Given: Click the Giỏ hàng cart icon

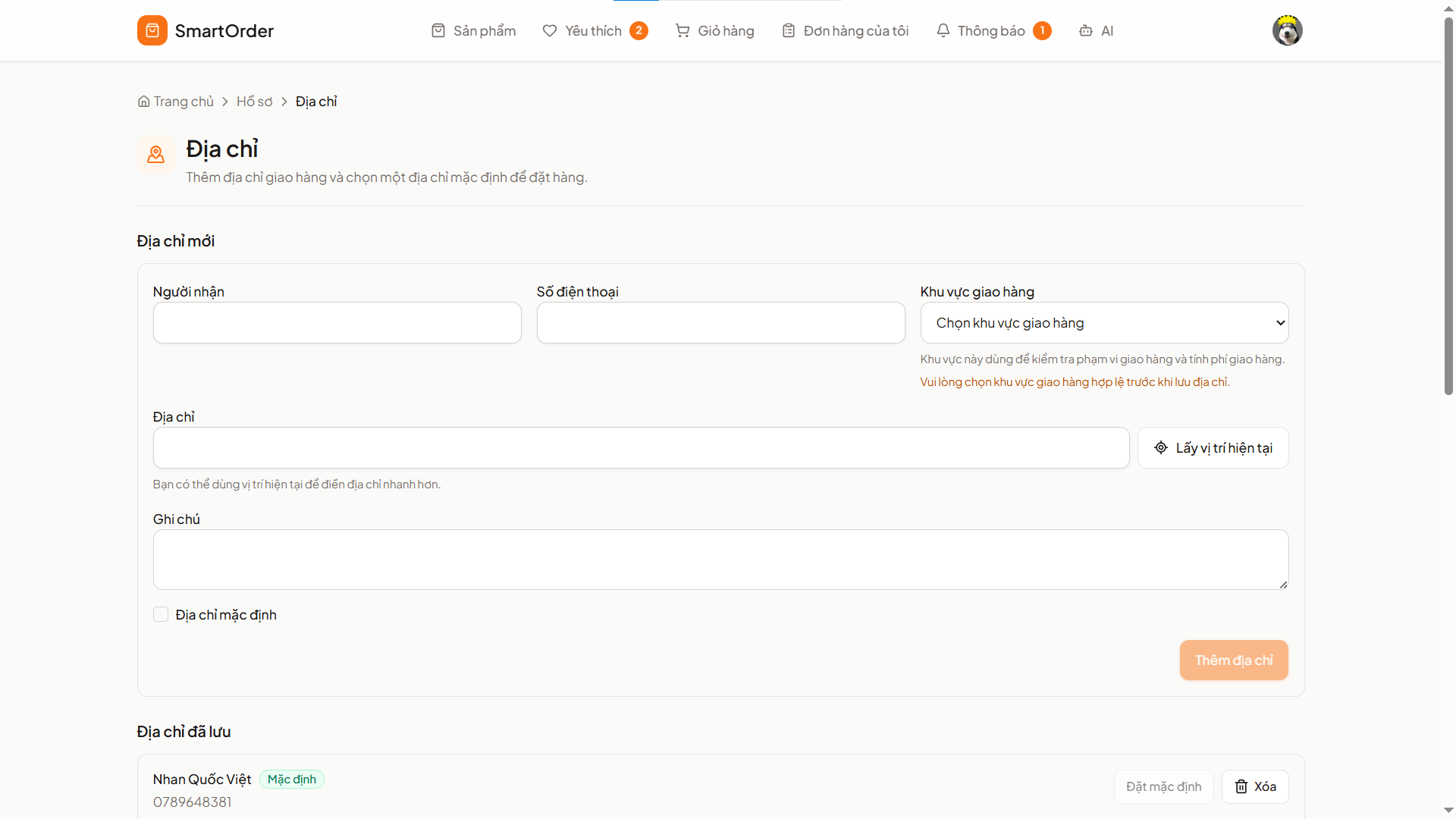Looking at the screenshot, I should [682, 30].
